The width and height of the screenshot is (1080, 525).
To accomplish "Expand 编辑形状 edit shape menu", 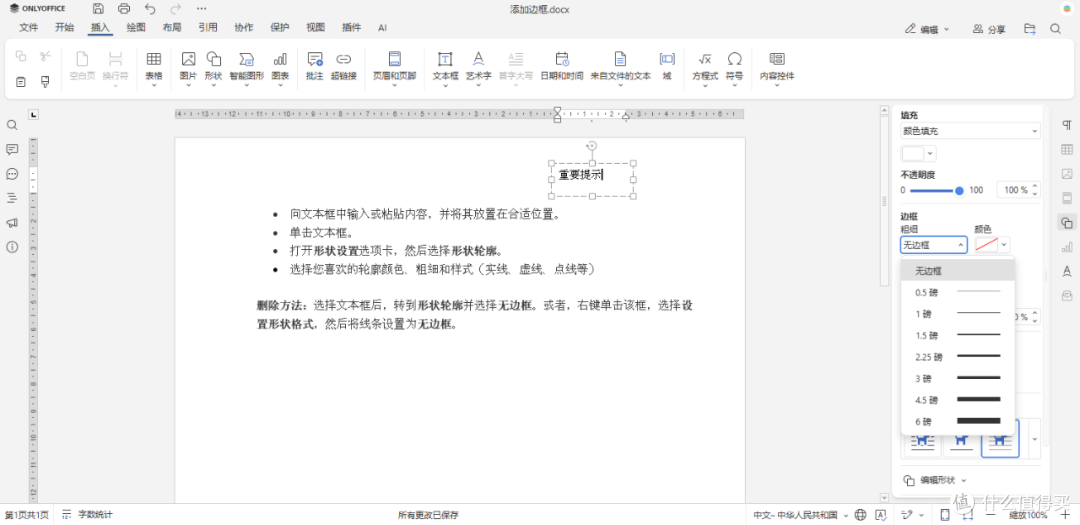I will click(x=936, y=480).
